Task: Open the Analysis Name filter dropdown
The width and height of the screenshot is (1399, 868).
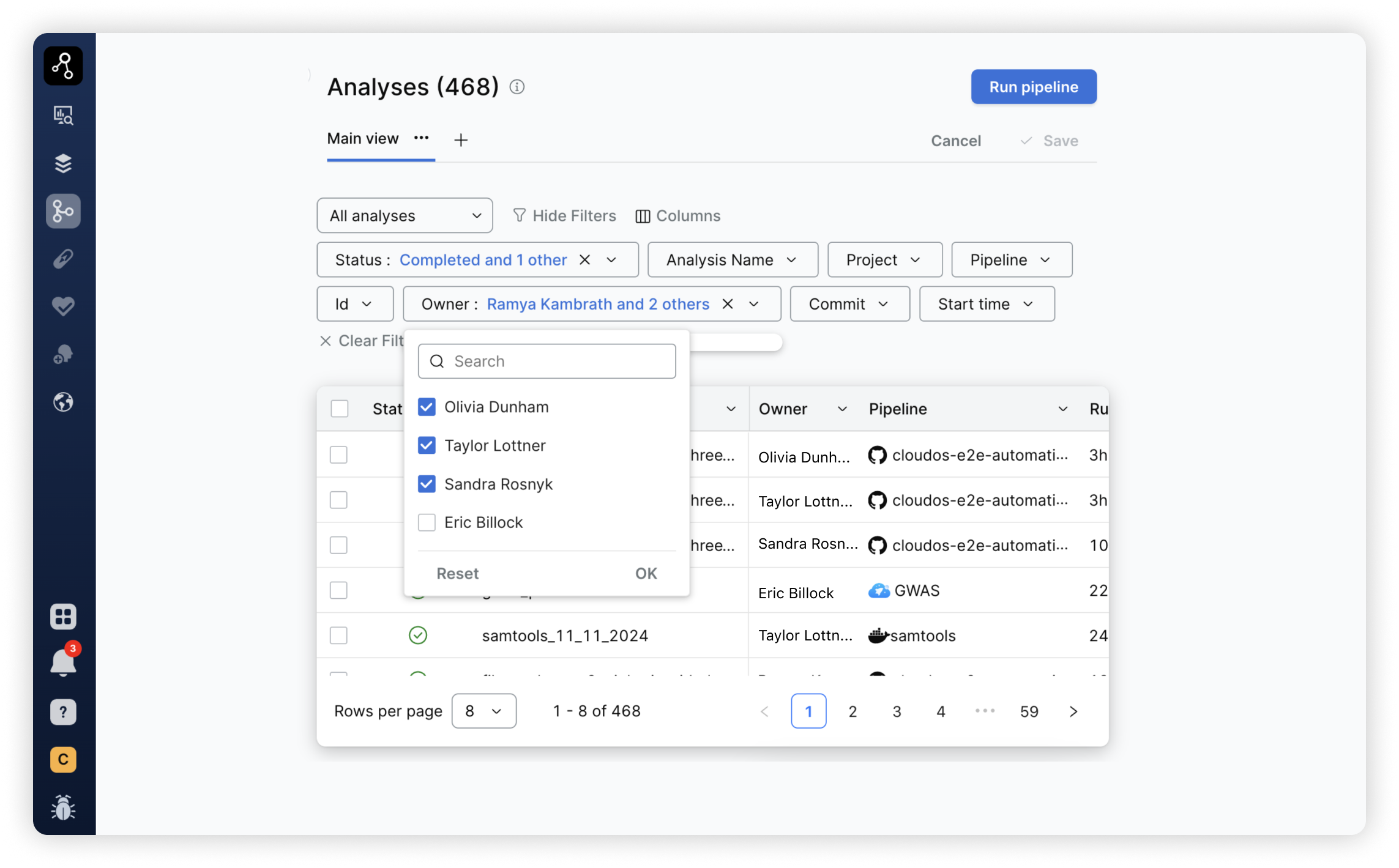Action: click(x=733, y=260)
